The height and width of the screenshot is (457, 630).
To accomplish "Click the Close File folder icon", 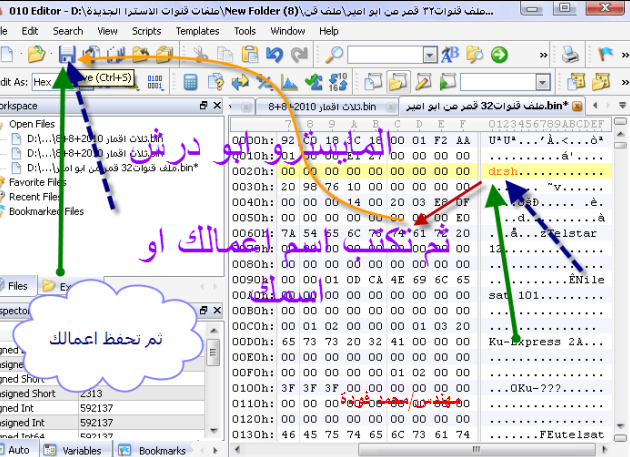I will [140, 54].
